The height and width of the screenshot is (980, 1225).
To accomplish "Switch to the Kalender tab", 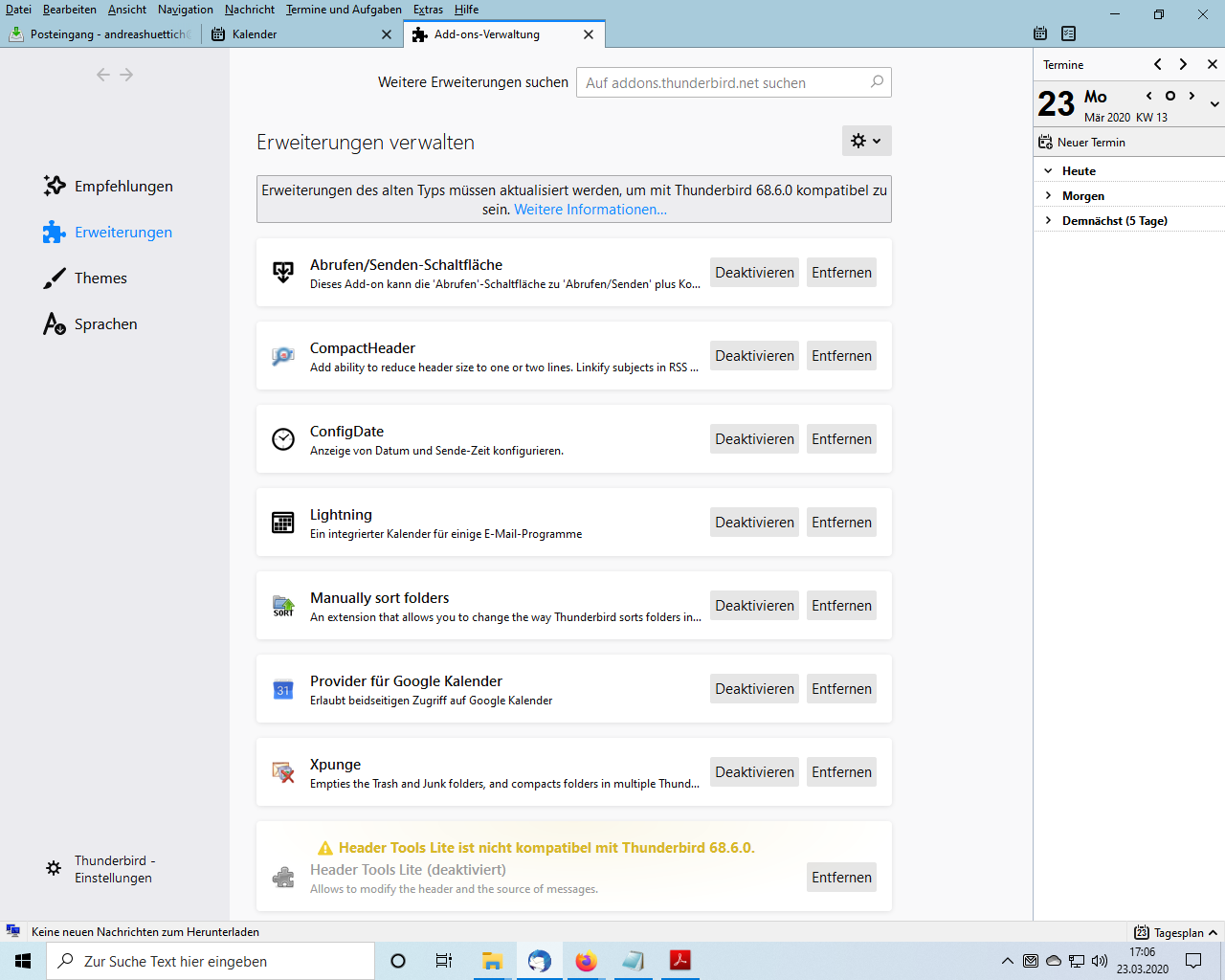I will (255, 34).
